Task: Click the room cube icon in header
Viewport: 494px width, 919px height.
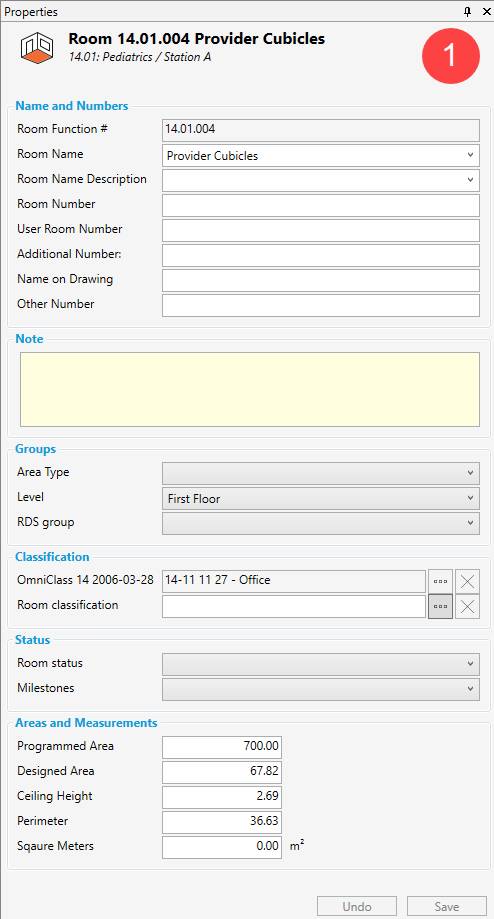Action: point(34,47)
